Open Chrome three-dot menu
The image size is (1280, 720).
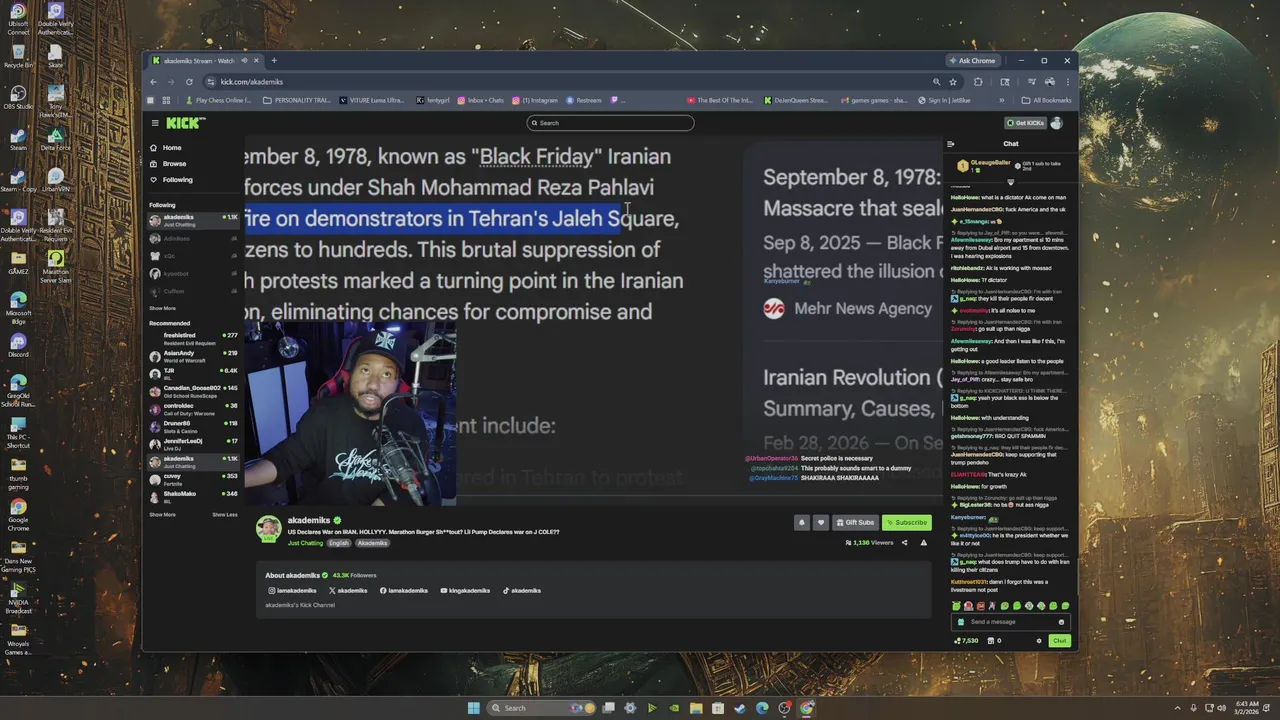[1067, 82]
